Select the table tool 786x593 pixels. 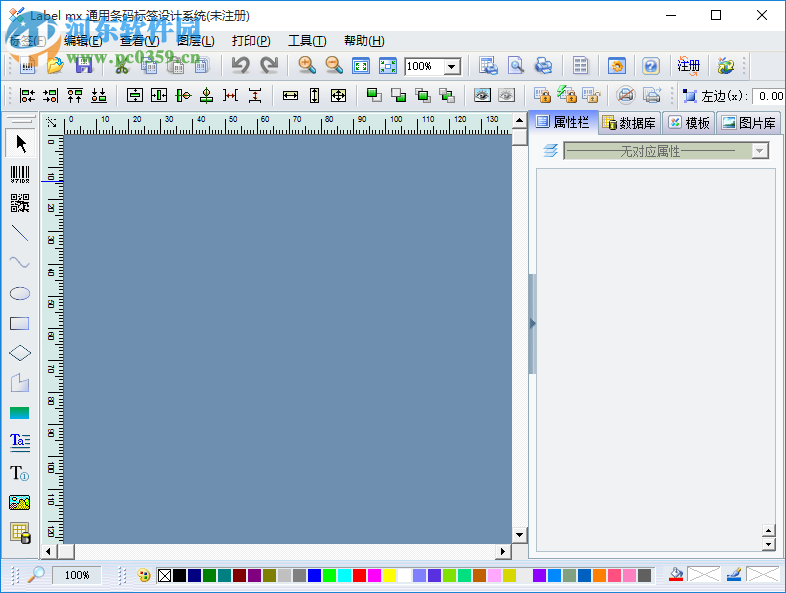(x=20, y=532)
